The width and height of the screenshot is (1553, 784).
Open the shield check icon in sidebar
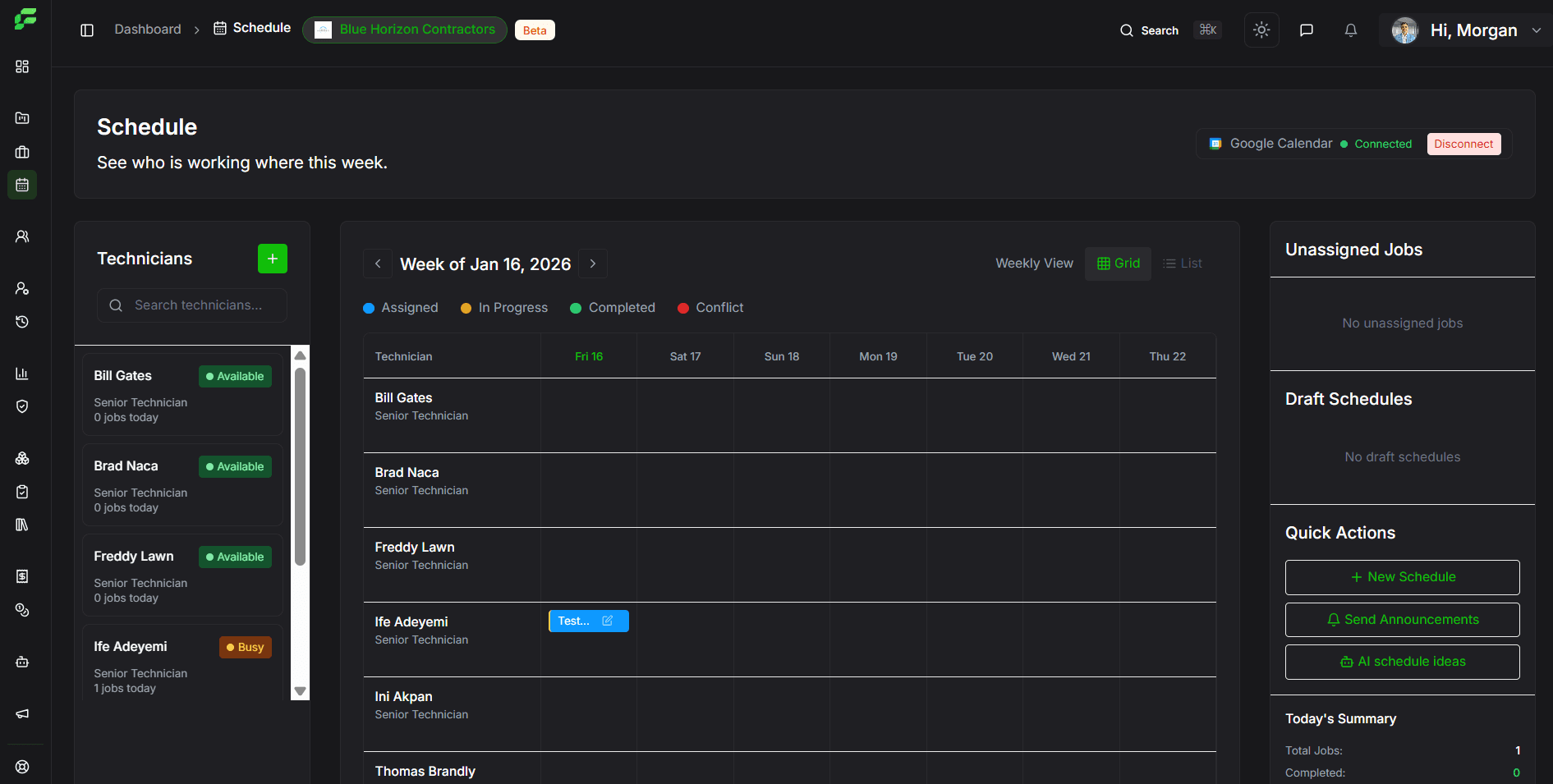pos(22,406)
